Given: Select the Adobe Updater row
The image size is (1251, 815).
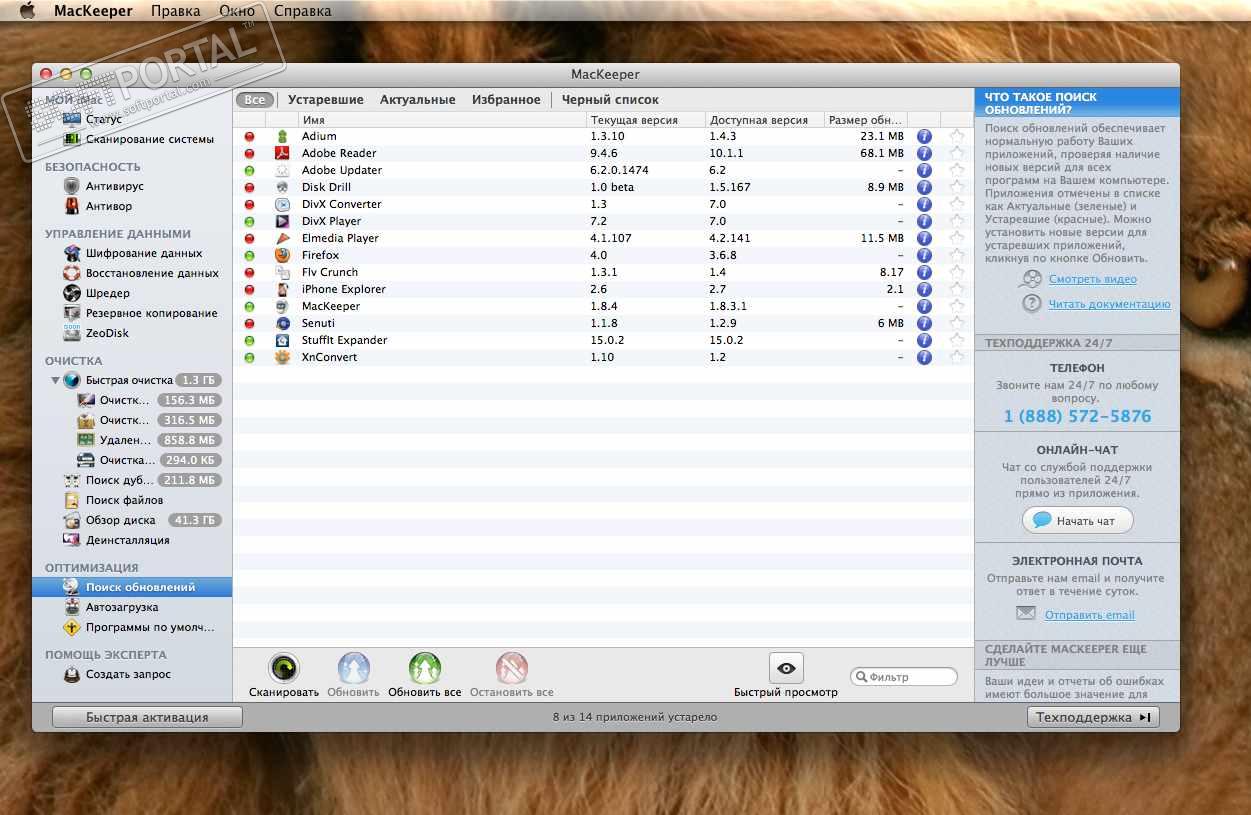Looking at the screenshot, I should 603,170.
